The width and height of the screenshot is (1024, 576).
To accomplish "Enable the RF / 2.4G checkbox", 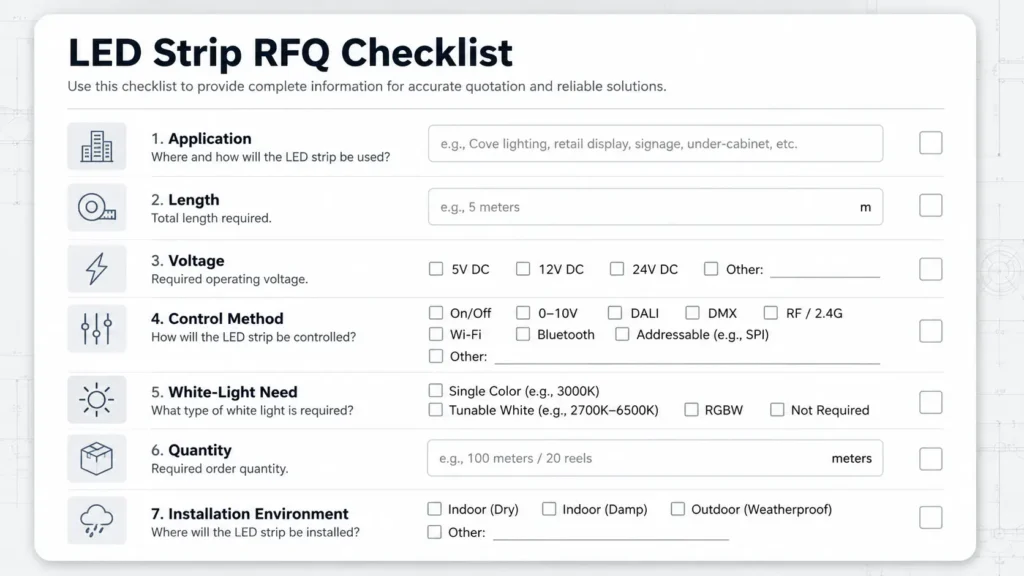I will point(771,313).
